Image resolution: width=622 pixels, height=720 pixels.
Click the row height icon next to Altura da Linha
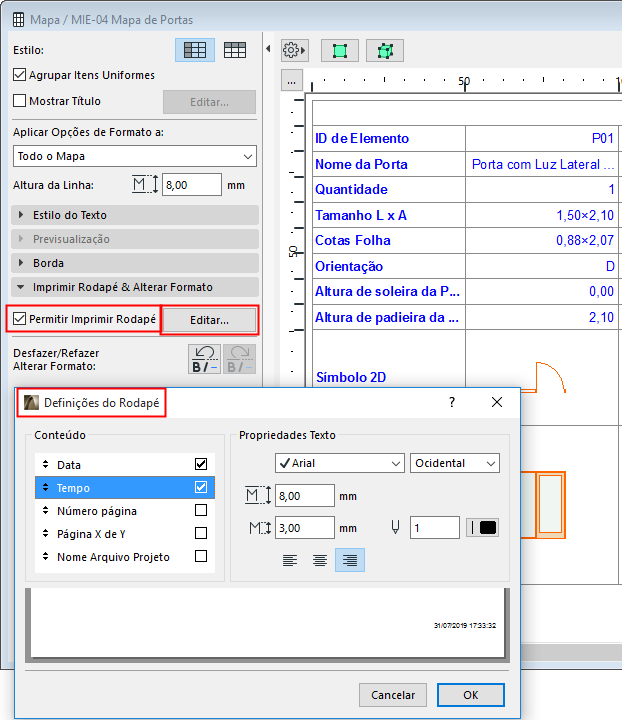click(145, 185)
